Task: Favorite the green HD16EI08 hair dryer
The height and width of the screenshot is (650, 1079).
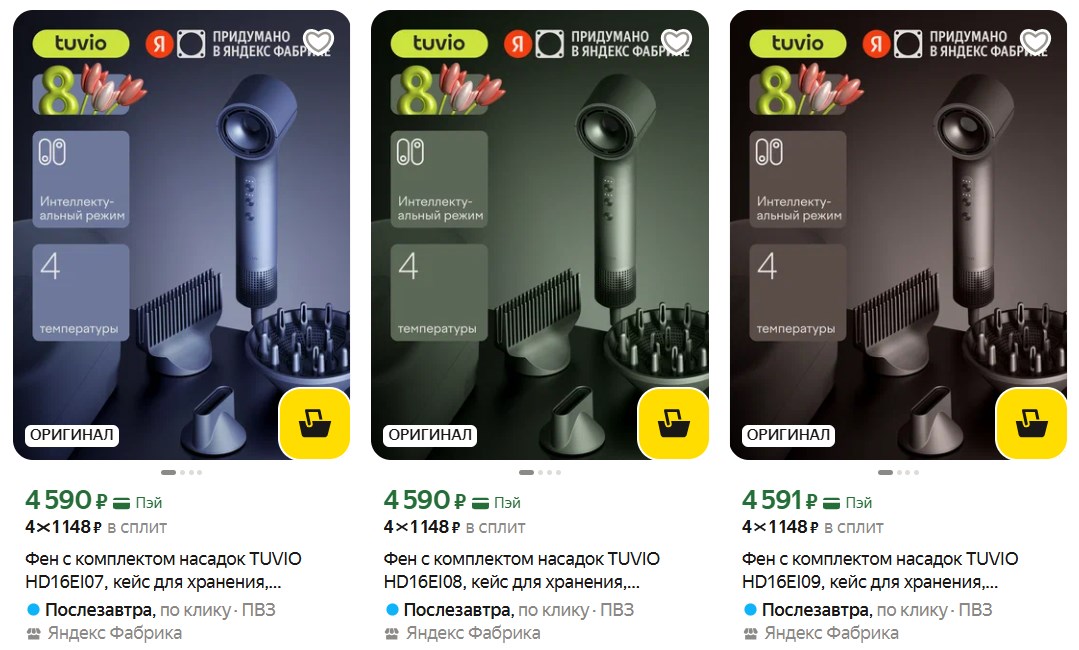Action: (676, 42)
